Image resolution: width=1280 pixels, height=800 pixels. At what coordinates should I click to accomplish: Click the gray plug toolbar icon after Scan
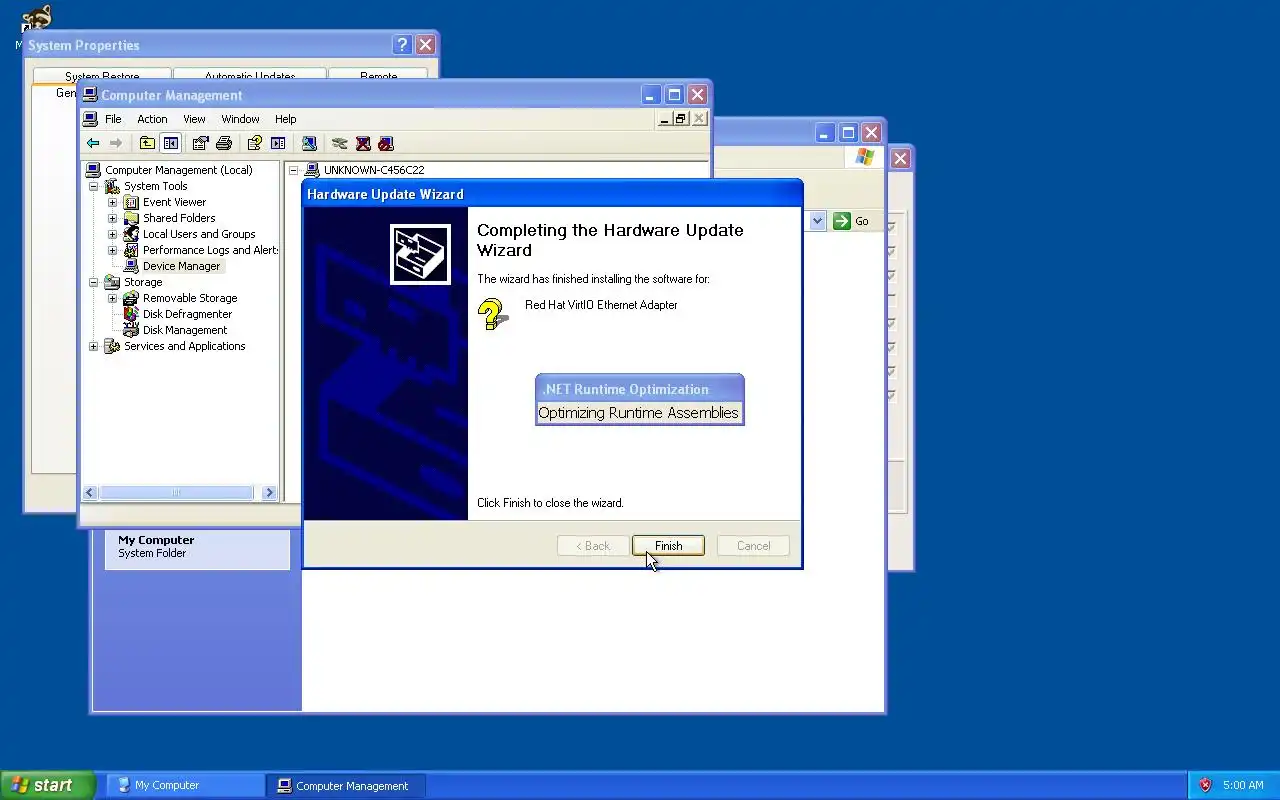pyautogui.click(x=340, y=143)
